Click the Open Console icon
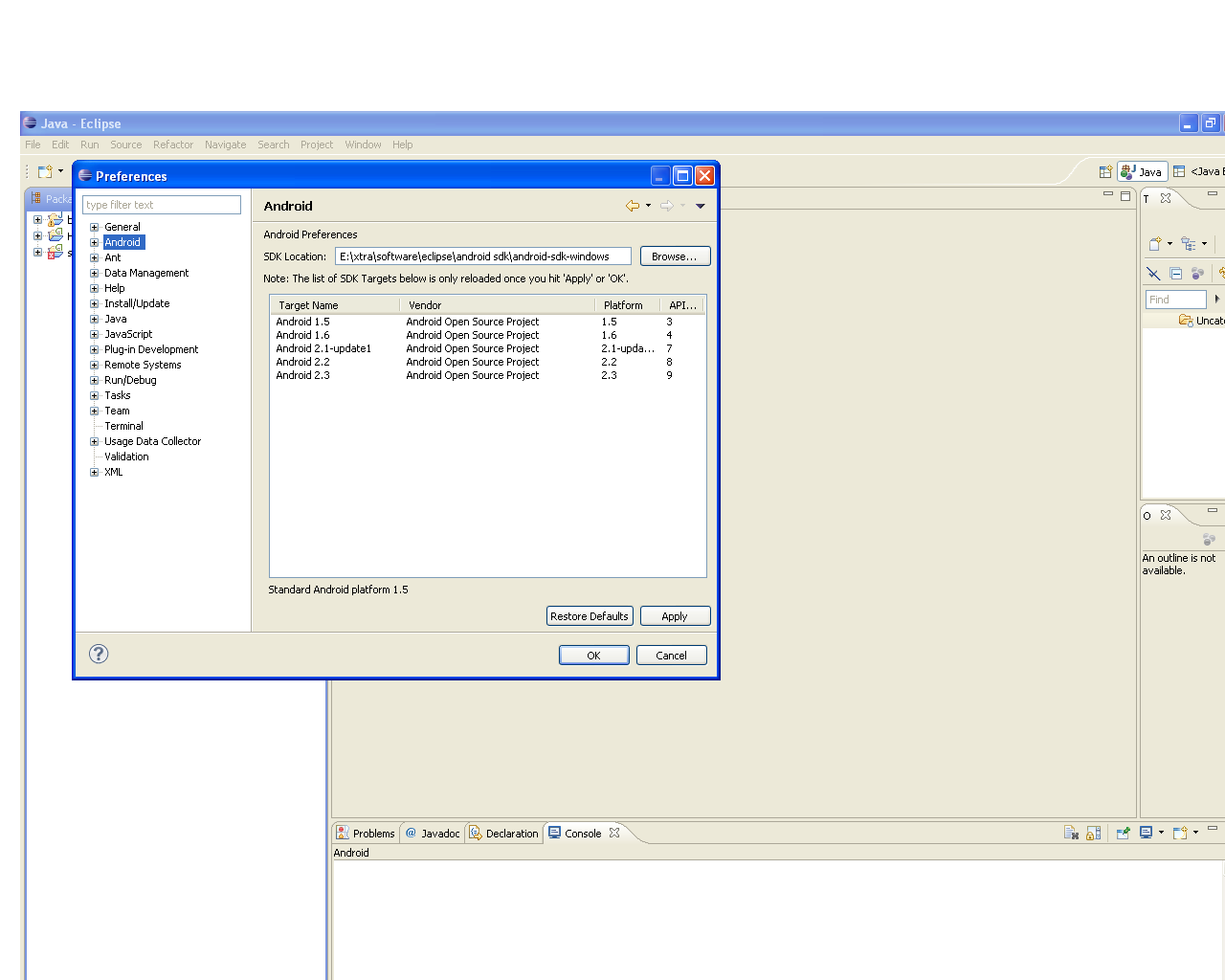The height and width of the screenshot is (980, 1225). pos(1180,833)
